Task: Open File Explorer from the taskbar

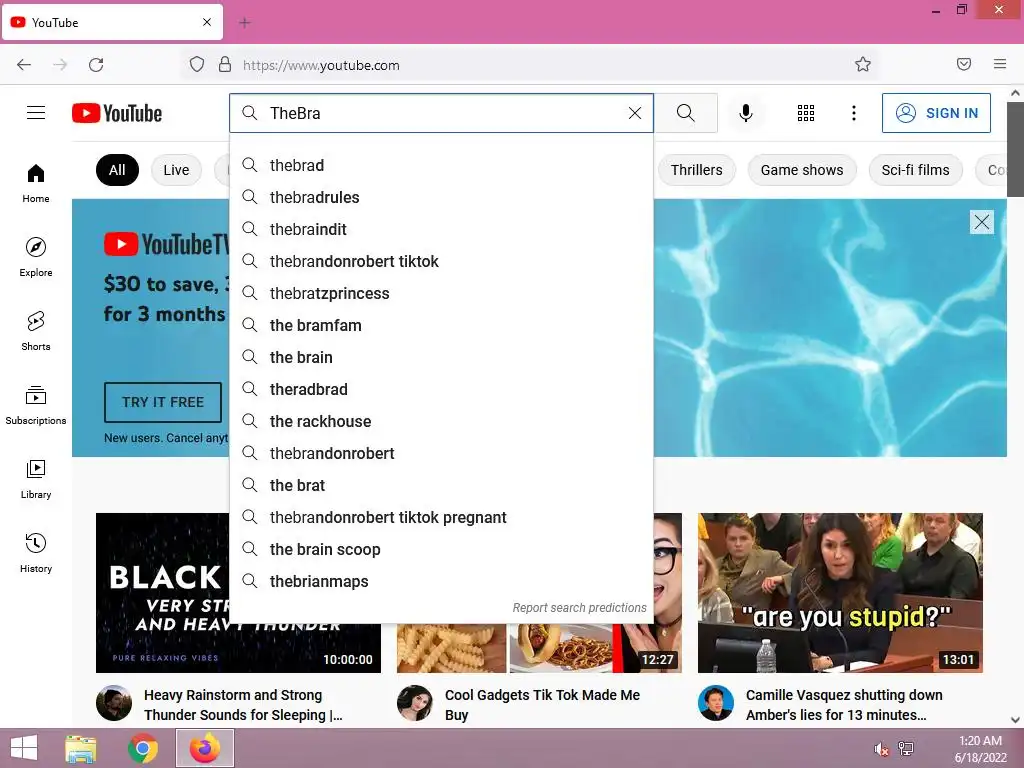Action: pyautogui.click(x=81, y=748)
